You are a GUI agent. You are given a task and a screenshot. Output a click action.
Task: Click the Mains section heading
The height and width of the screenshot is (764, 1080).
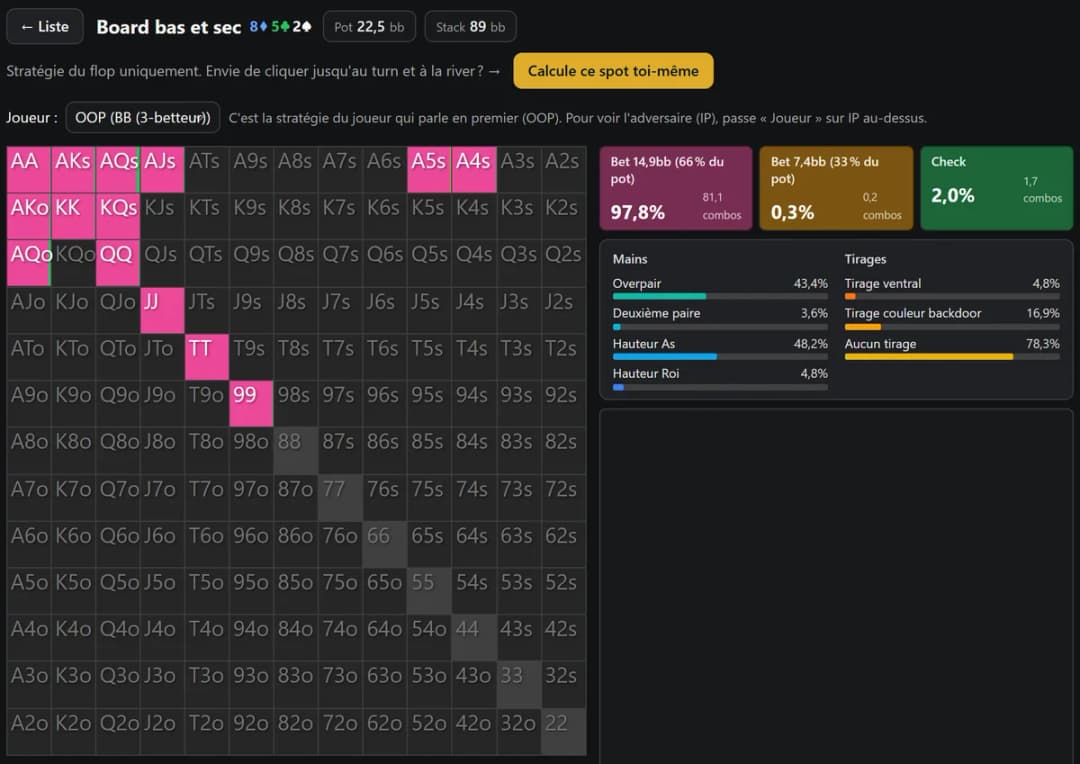click(x=630, y=259)
